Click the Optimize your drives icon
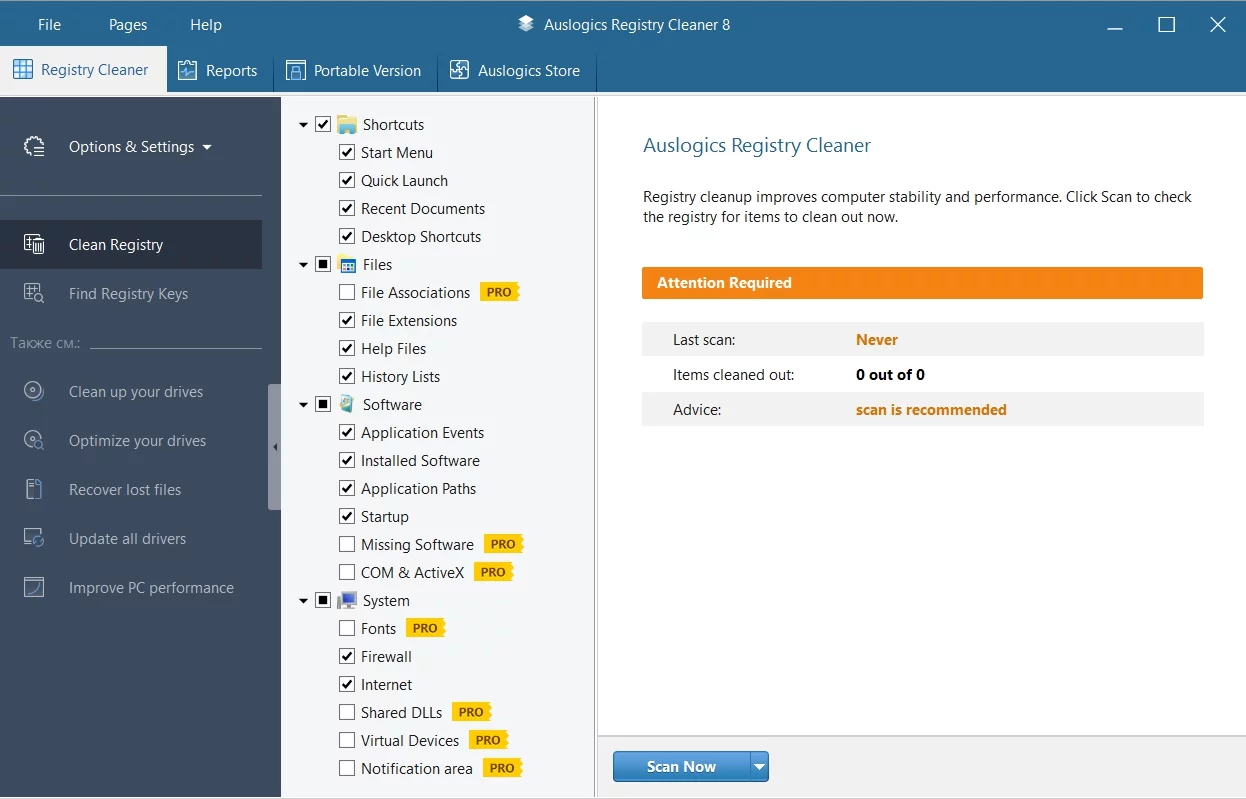Screen dimensions: 1246x799 pos(34,441)
